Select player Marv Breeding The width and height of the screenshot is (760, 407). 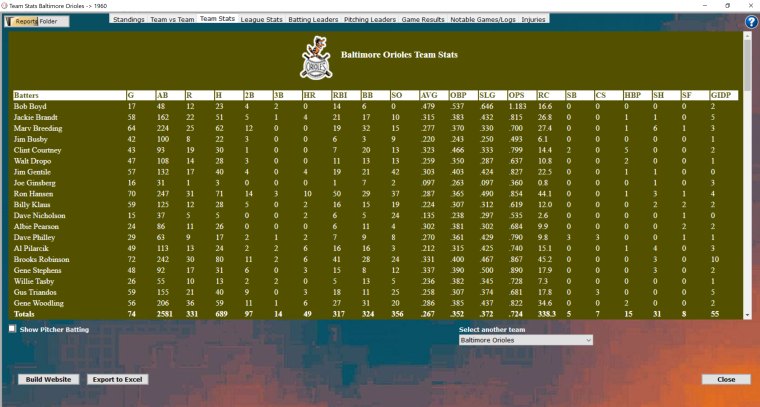point(38,128)
